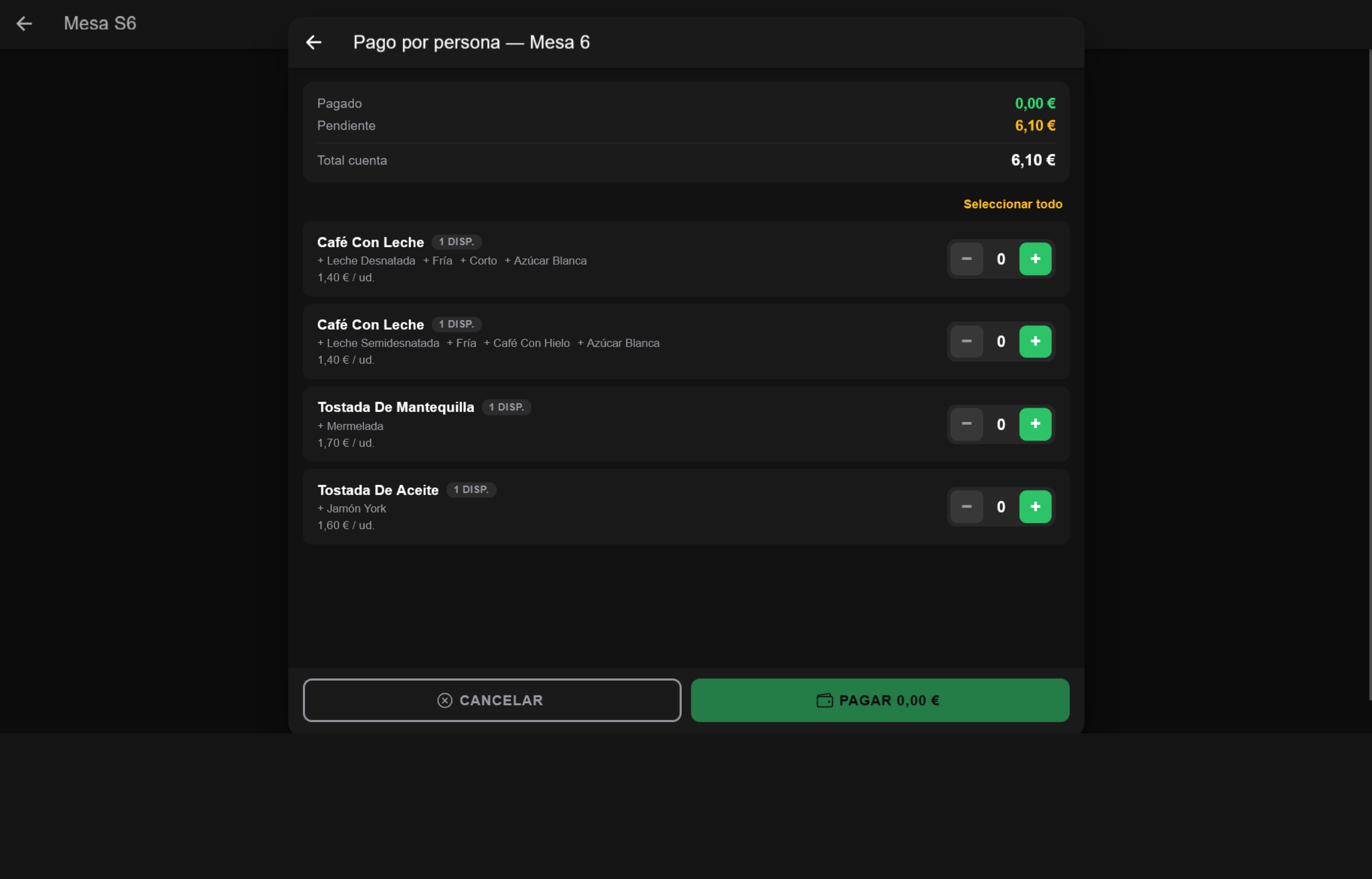Viewport: 1372px width, 879px height.
Task: Increase quantity of first Café Con Leche
Action: 1035,259
